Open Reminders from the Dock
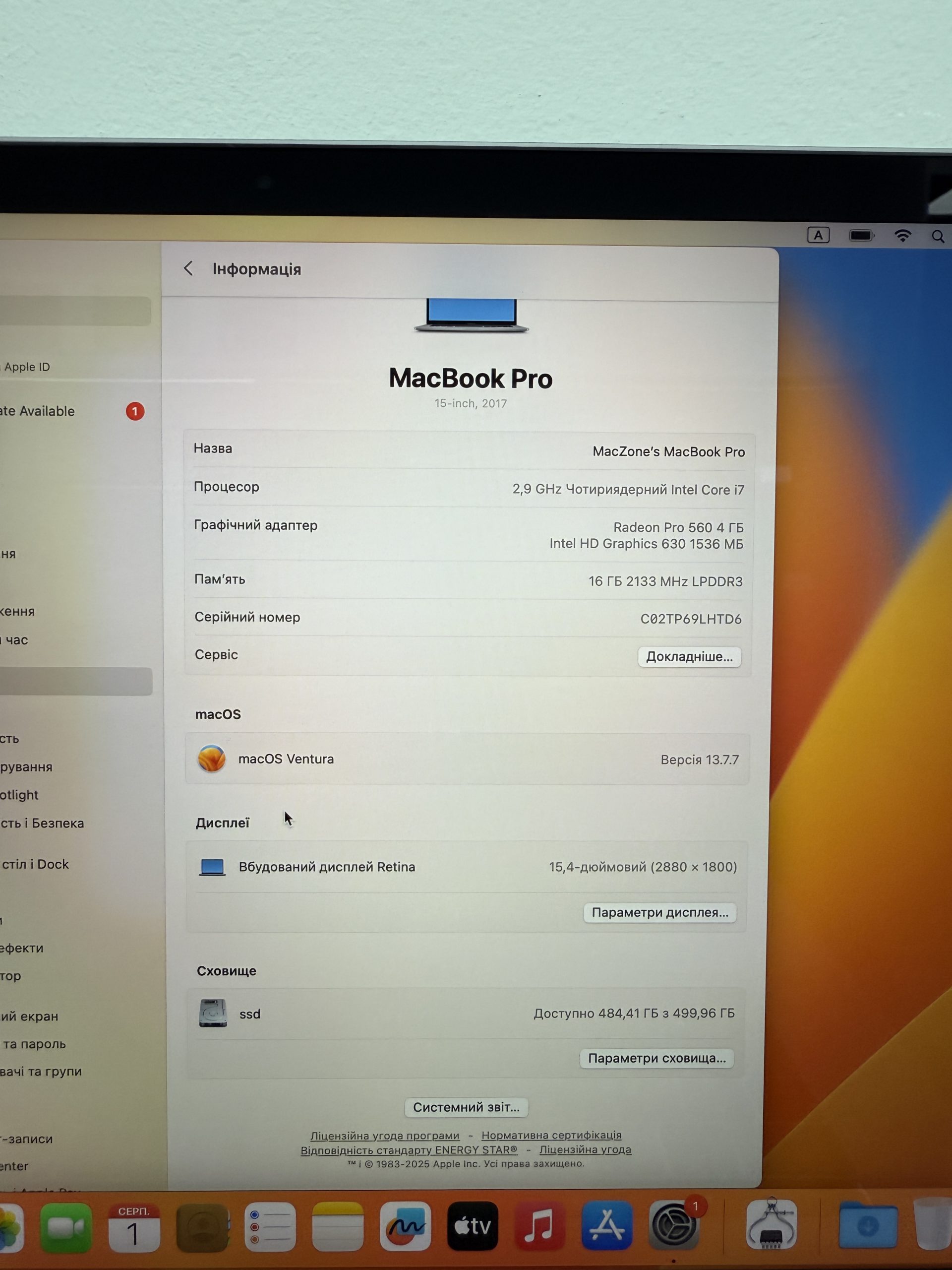This screenshot has height=1270, width=952. (270, 1227)
